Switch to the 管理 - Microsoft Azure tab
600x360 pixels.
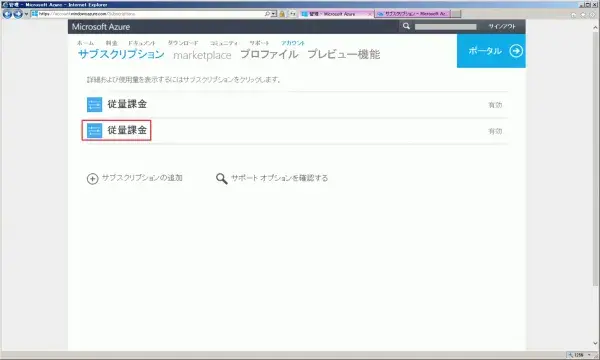coord(336,14)
